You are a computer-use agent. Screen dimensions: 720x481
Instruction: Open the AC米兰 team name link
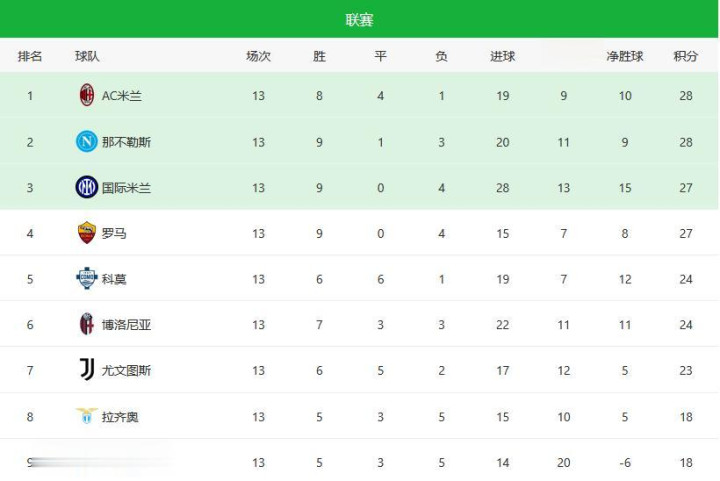(x=122, y=96)
